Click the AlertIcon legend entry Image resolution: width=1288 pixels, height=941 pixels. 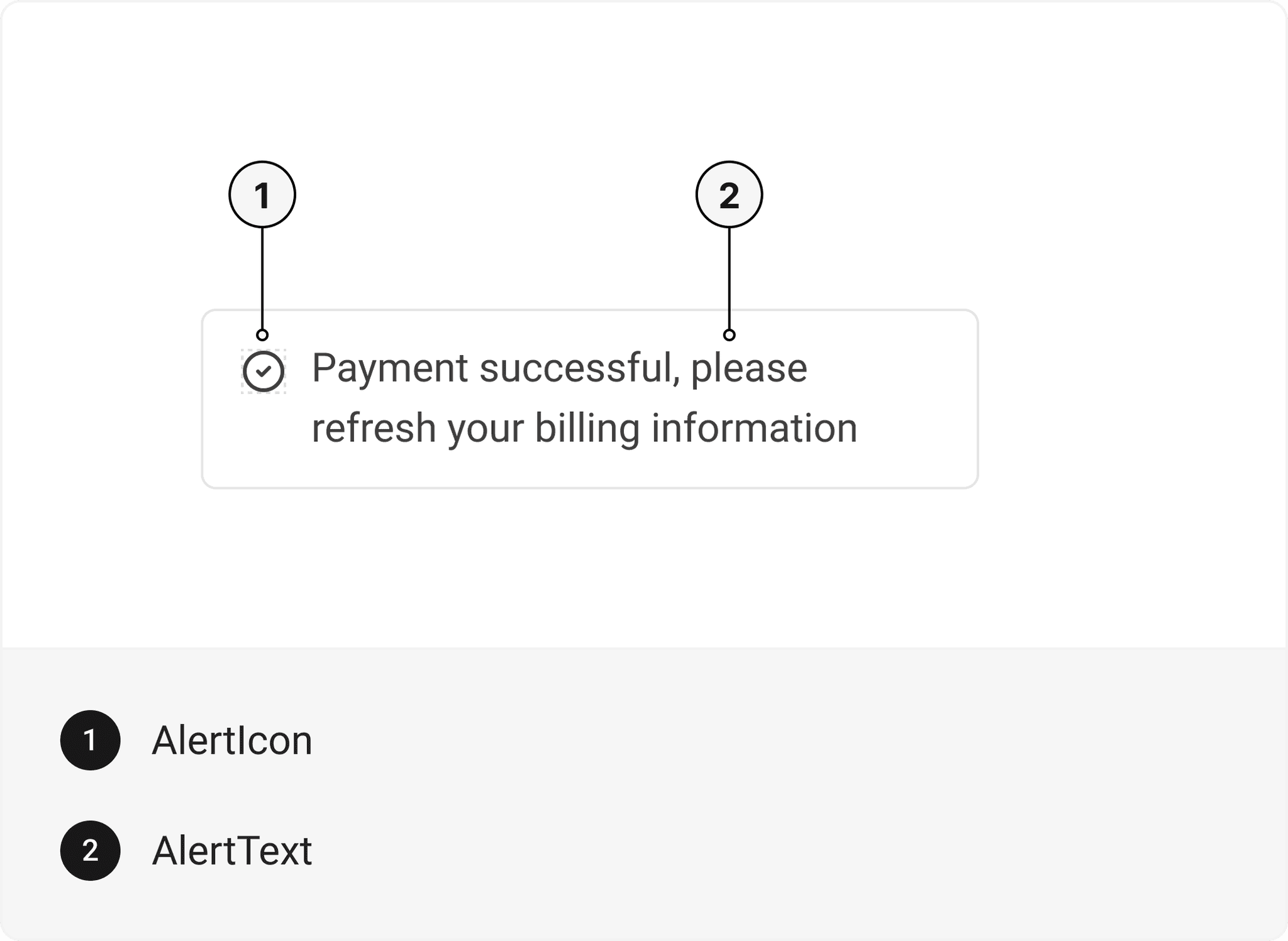point(231,740)
